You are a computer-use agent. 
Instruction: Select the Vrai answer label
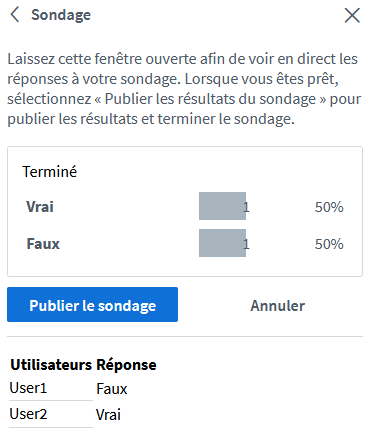[40, 207]
